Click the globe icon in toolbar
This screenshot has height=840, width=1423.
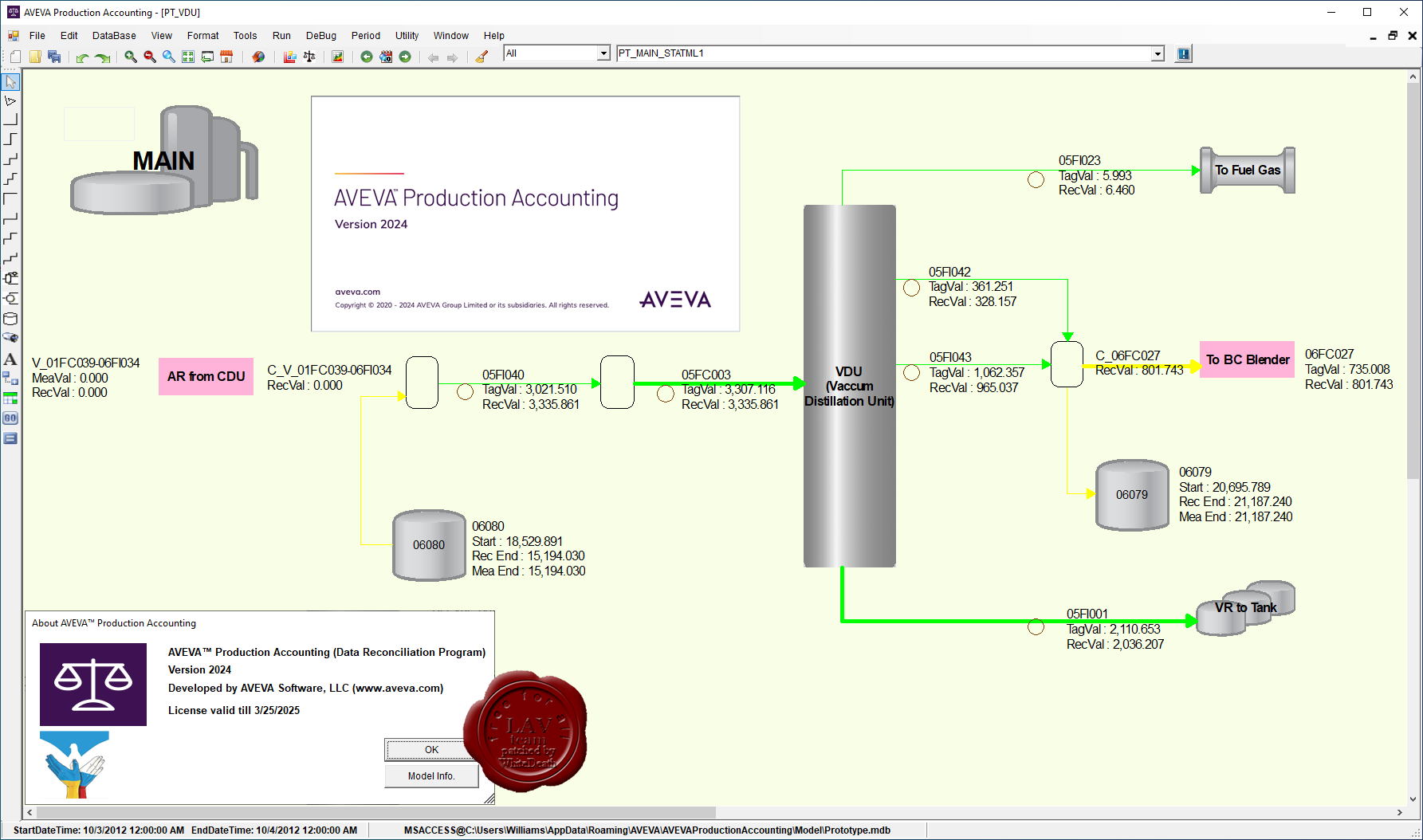click(x=258, y=57)
